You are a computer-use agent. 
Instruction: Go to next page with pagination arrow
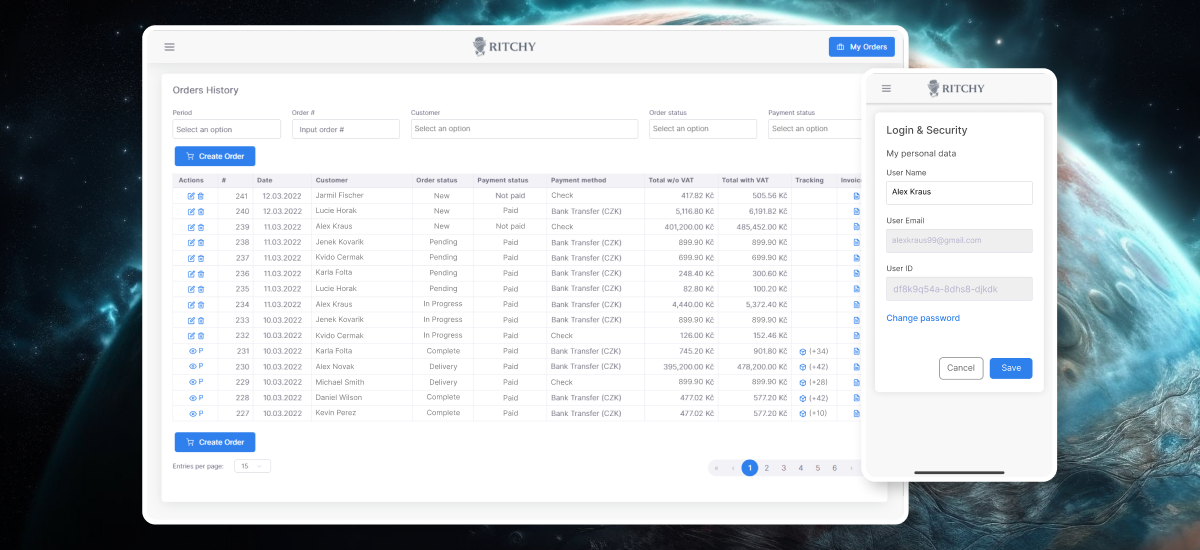(851, 468)
